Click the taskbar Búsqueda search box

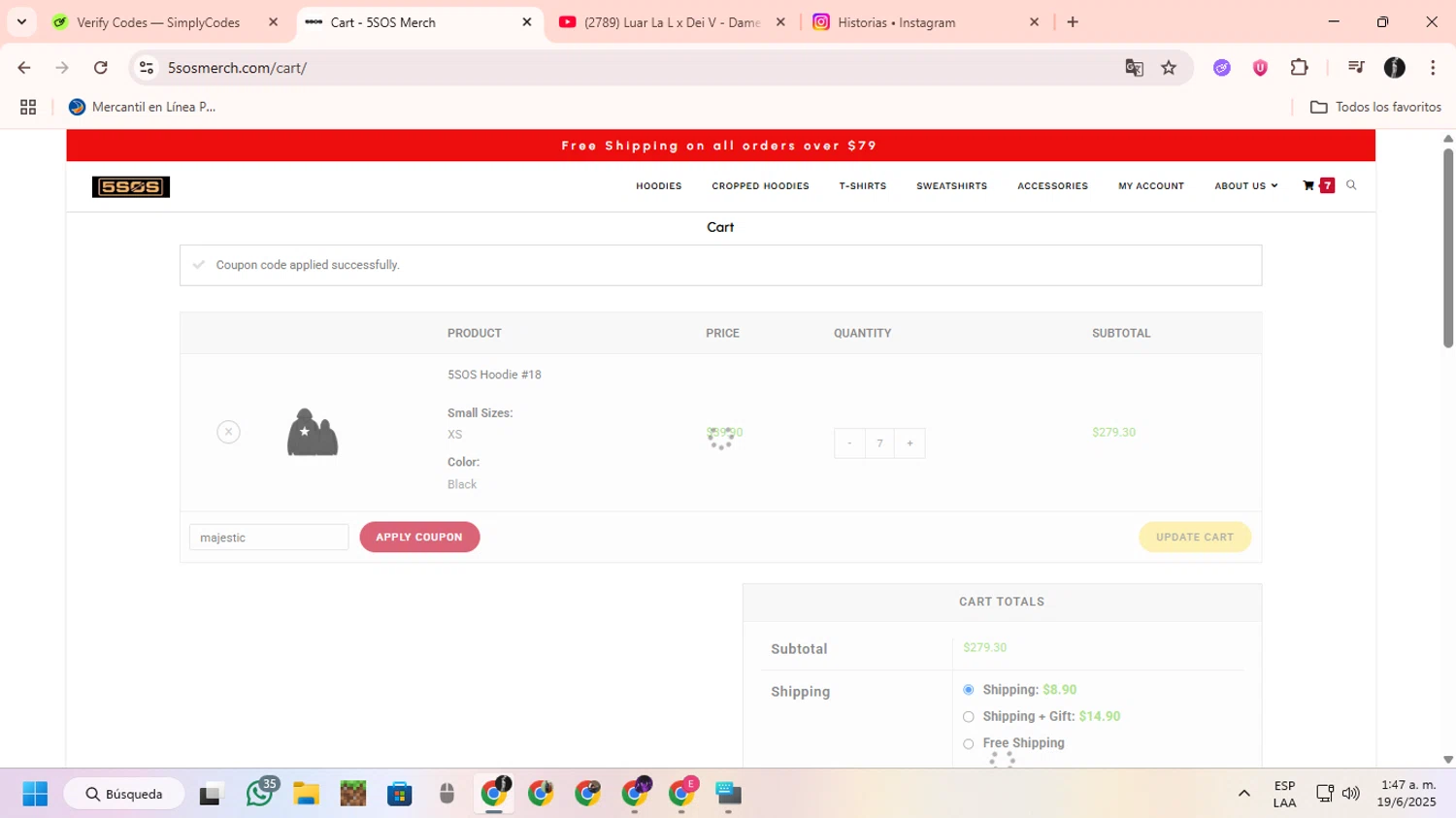coord(124,794)
